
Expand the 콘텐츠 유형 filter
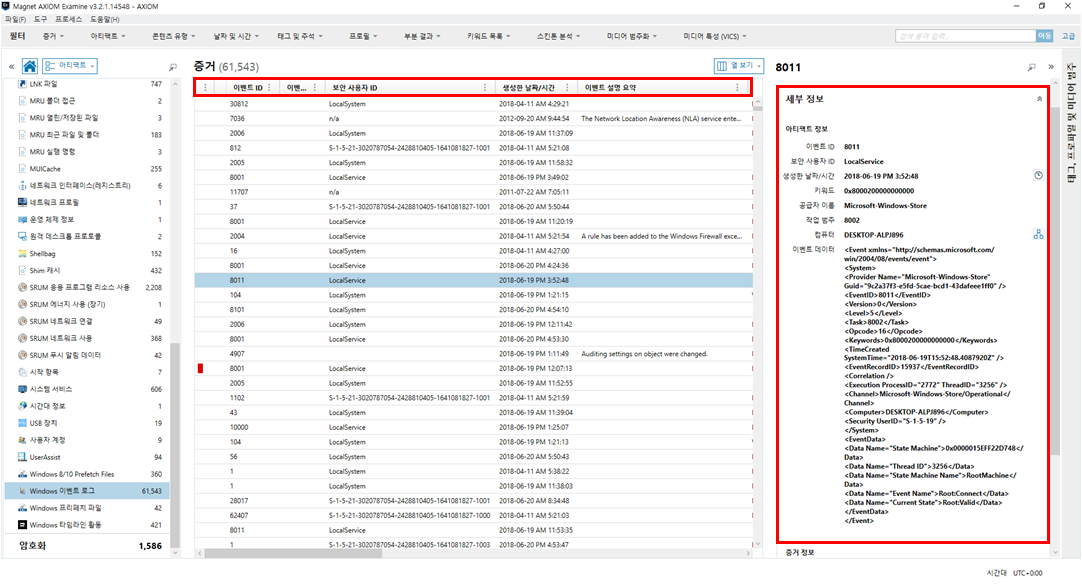173,36
